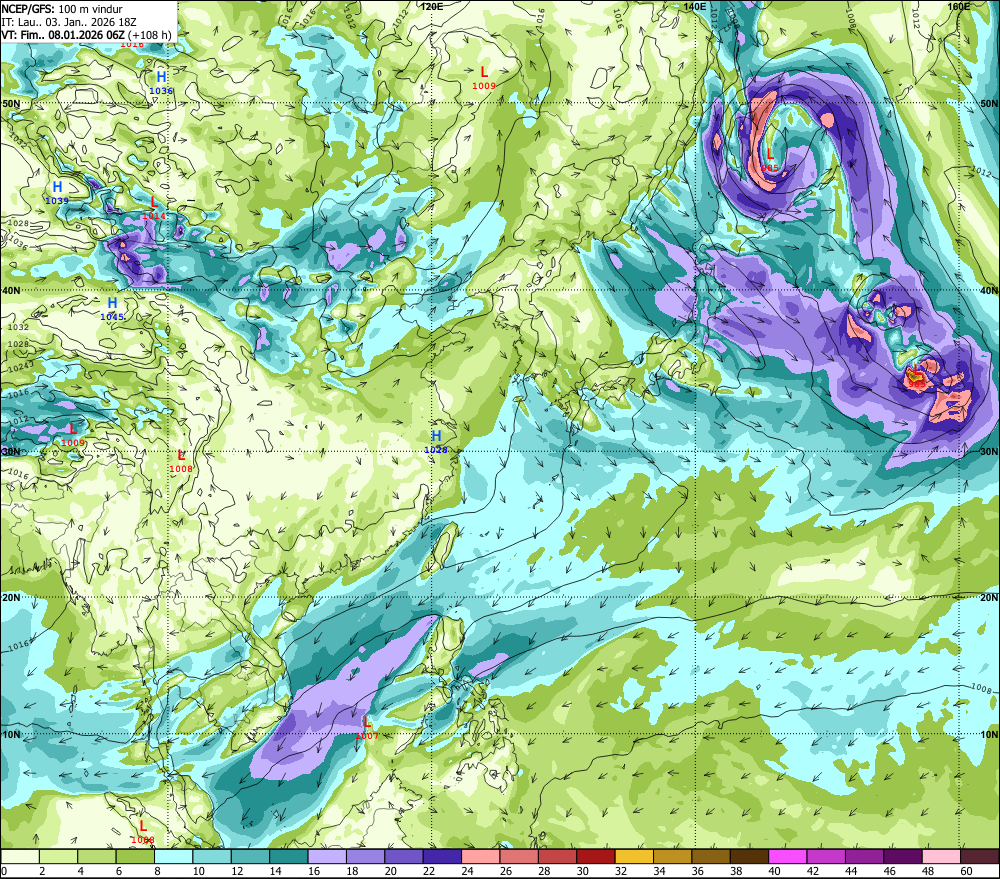Screen dimensions: 1000x879
Task: Click the legend value label 60
Action: [x=966, y=871]
